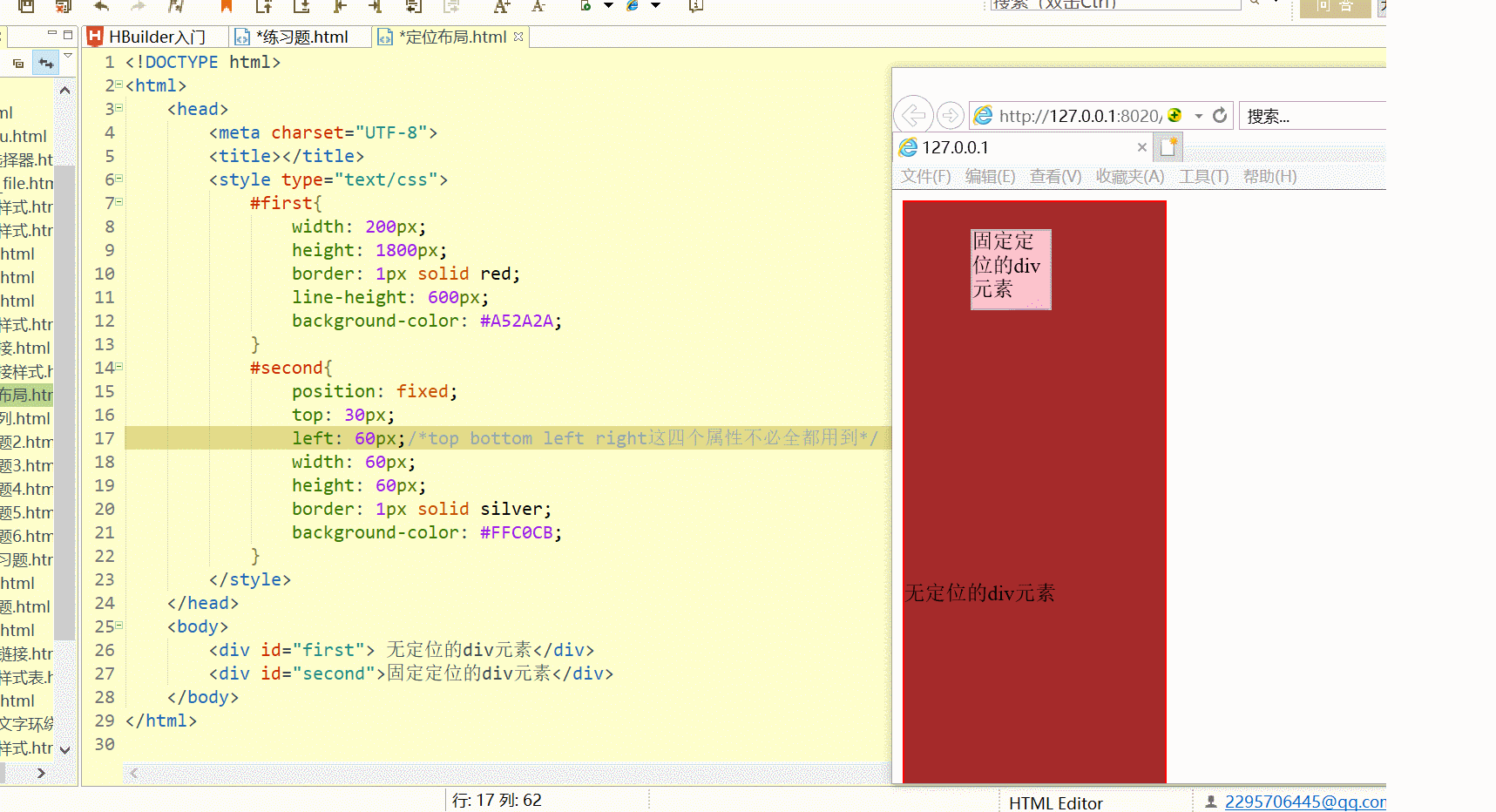Close the 127.0.0.1 browser tab
This screenshot has height=812, width=1496.
1141,147
